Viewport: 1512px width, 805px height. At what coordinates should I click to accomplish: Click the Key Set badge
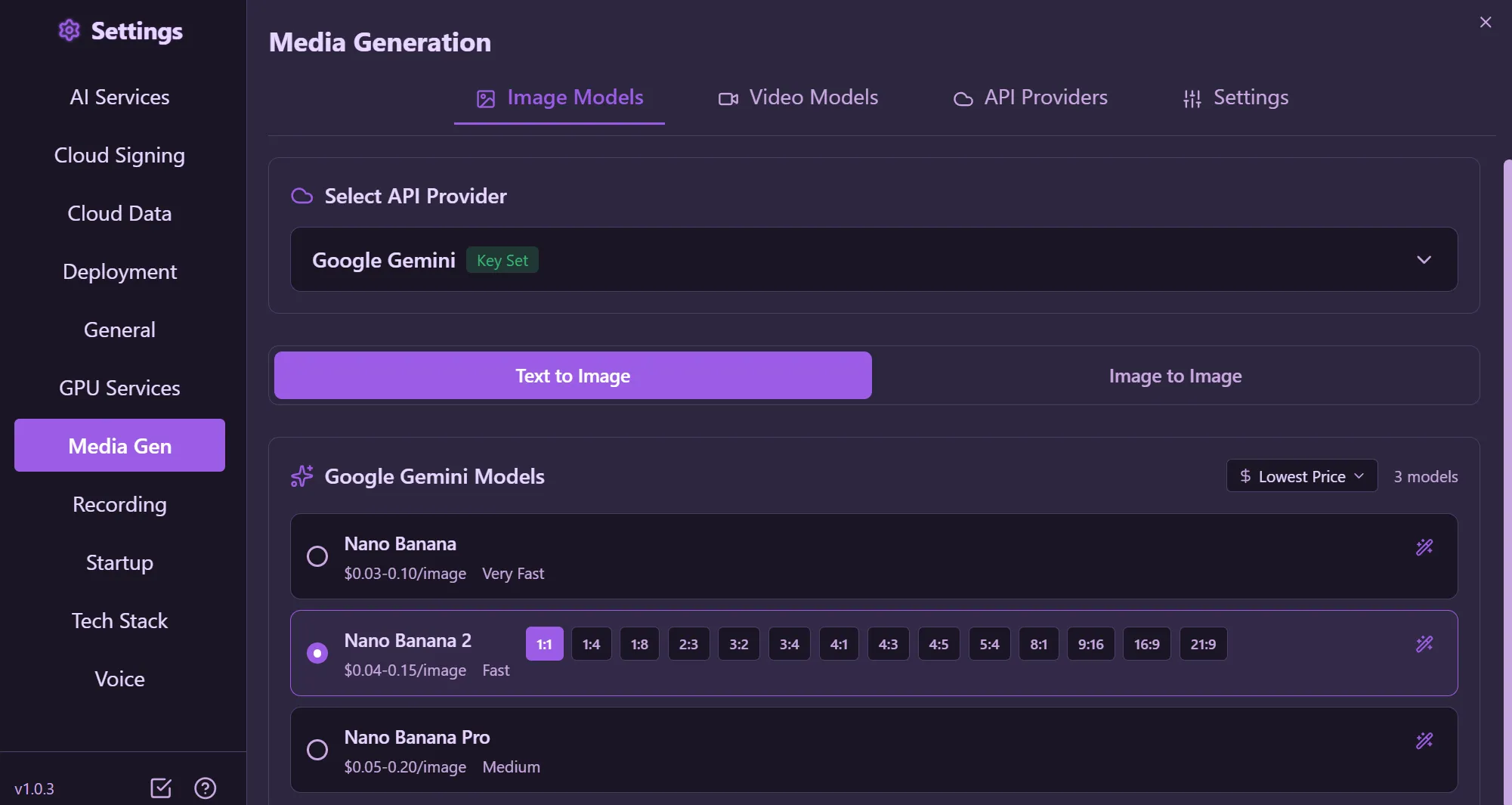coord(502,260)
